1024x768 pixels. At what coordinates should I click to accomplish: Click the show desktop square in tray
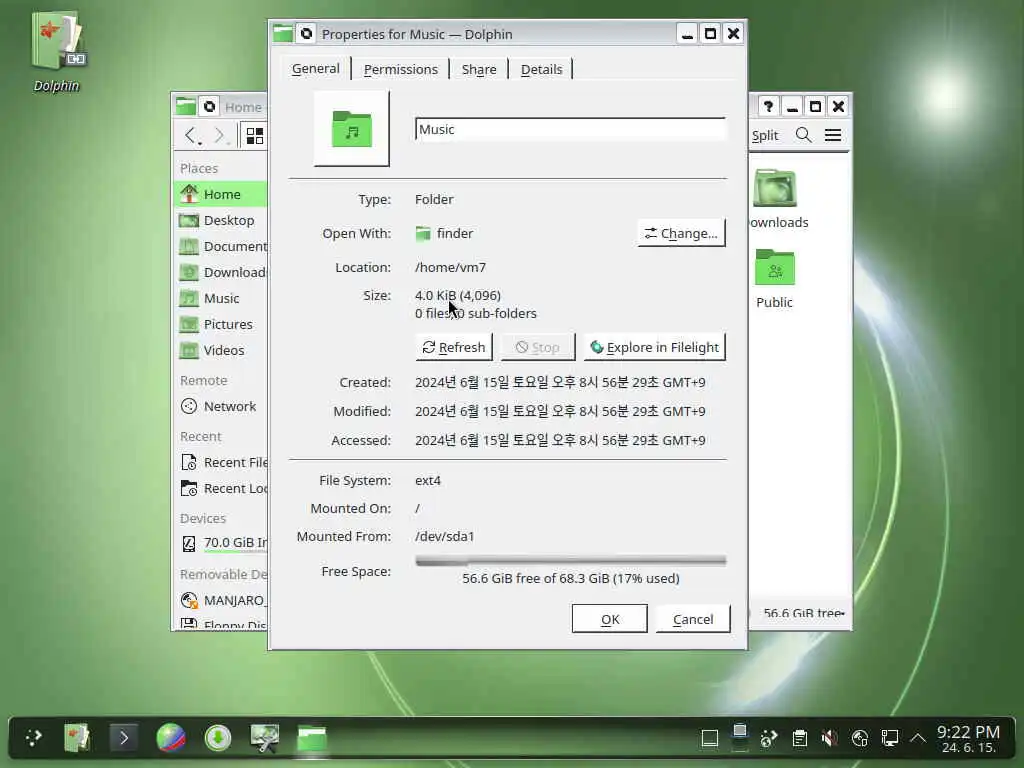click(x=710, y=739)
